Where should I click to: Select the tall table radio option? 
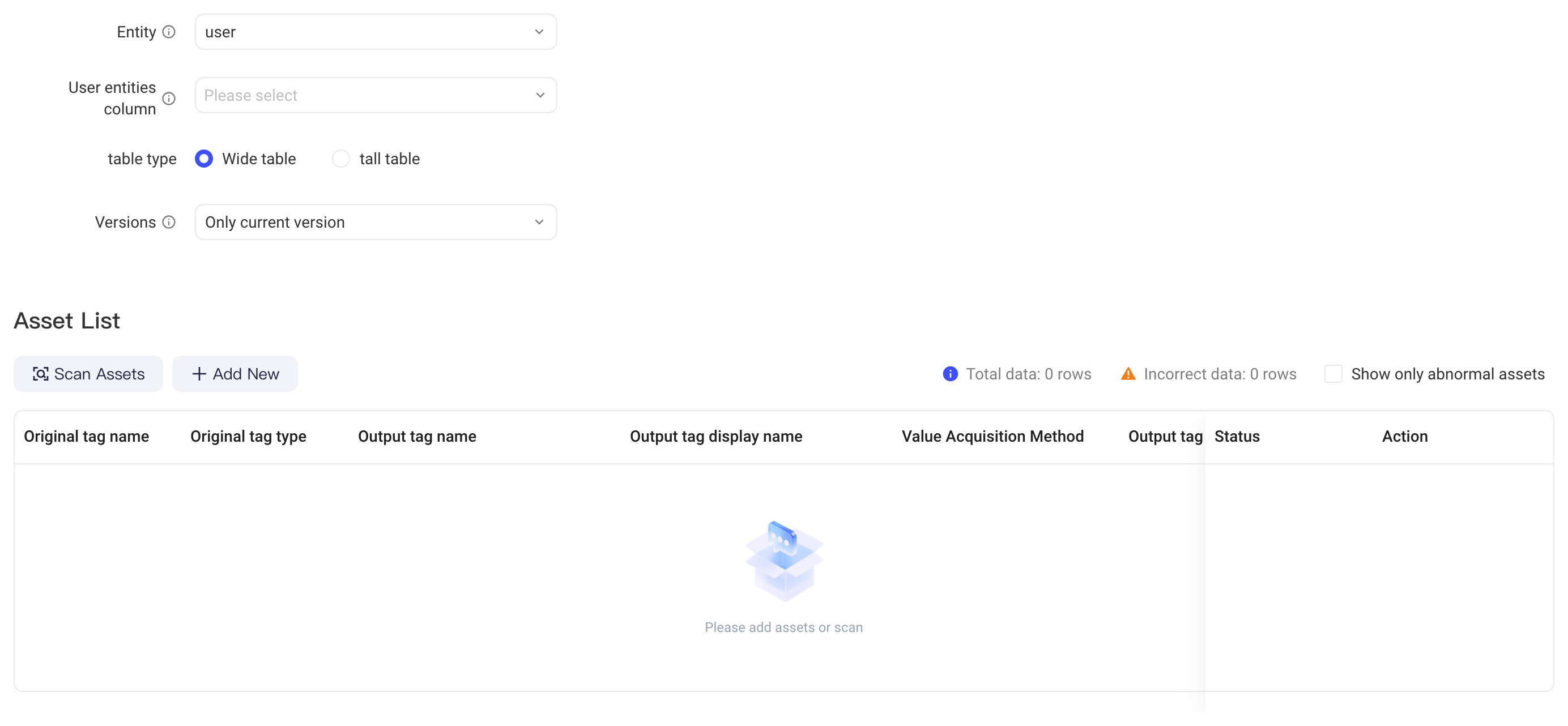click(341, 159)
